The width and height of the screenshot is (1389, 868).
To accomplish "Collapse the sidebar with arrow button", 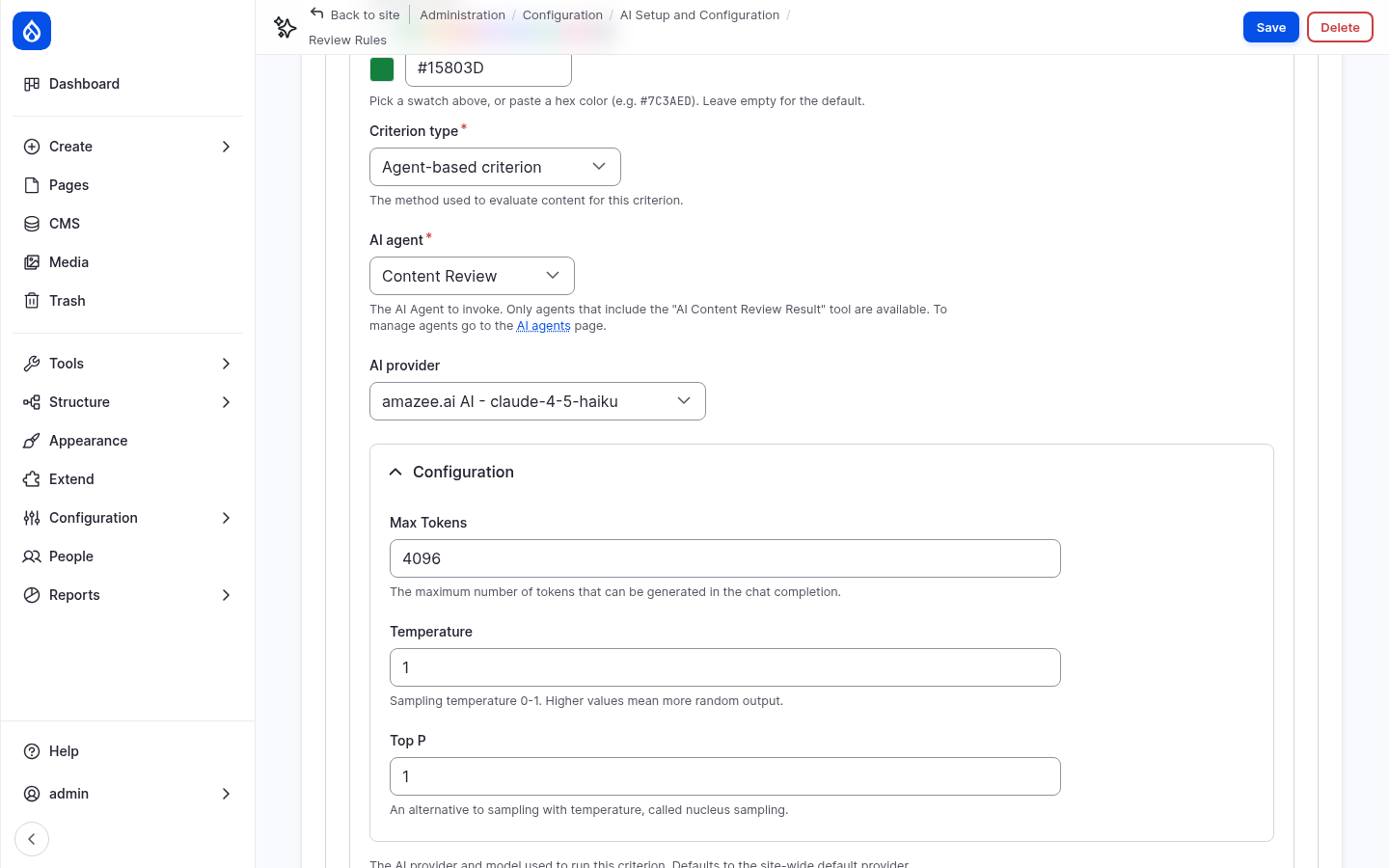I will tap(32, 839).
